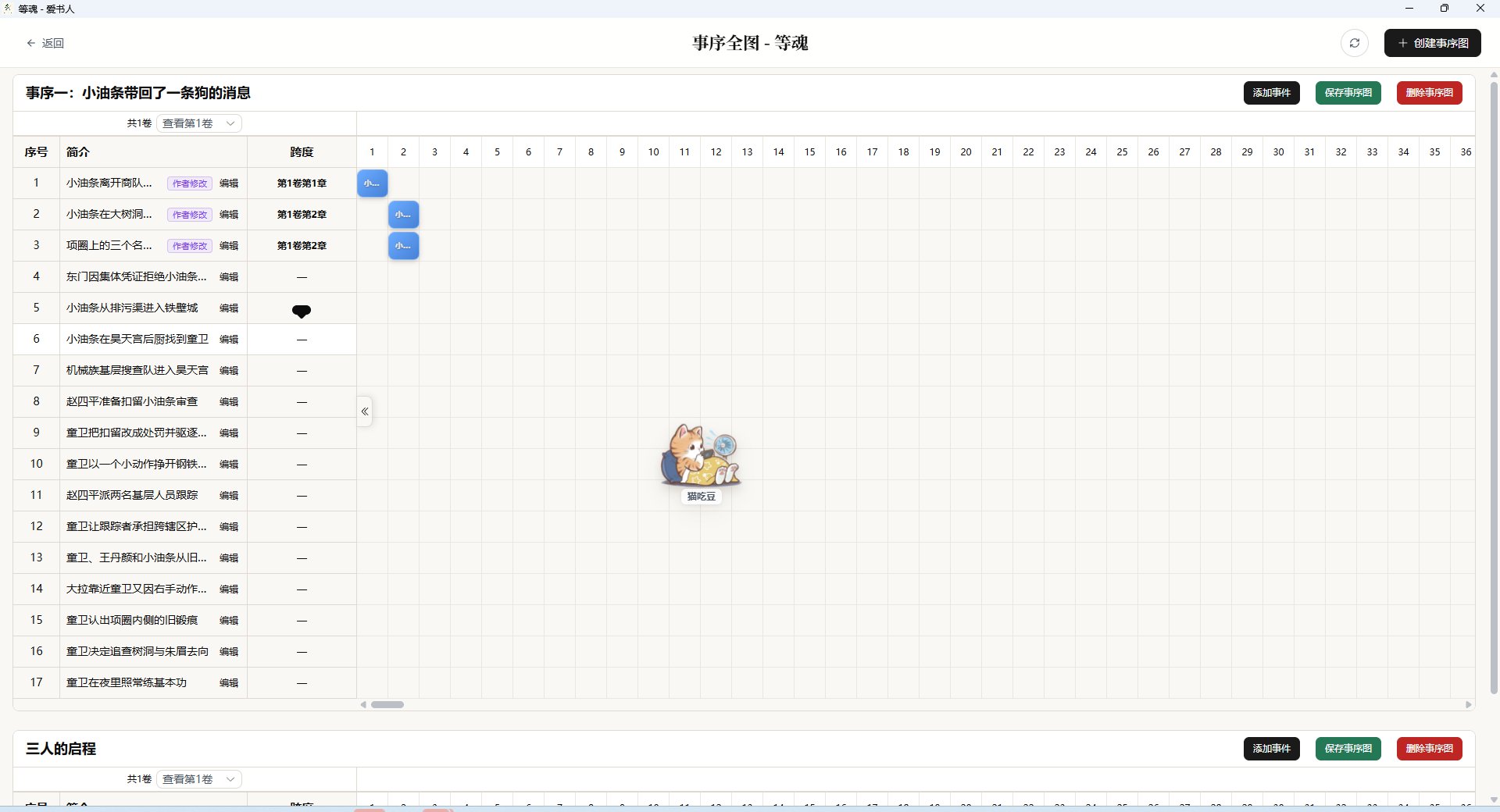The height and width of the screenshot is (812, 1500).
Task: Delete 三人的启程 with 删除事序图
Action: click(x=1430, y=749)
